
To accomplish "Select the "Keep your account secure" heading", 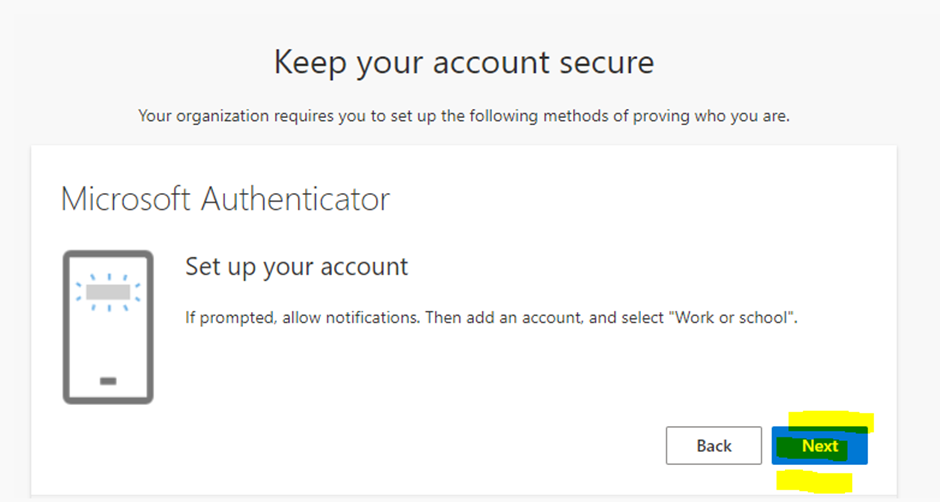I will point(464,63).
